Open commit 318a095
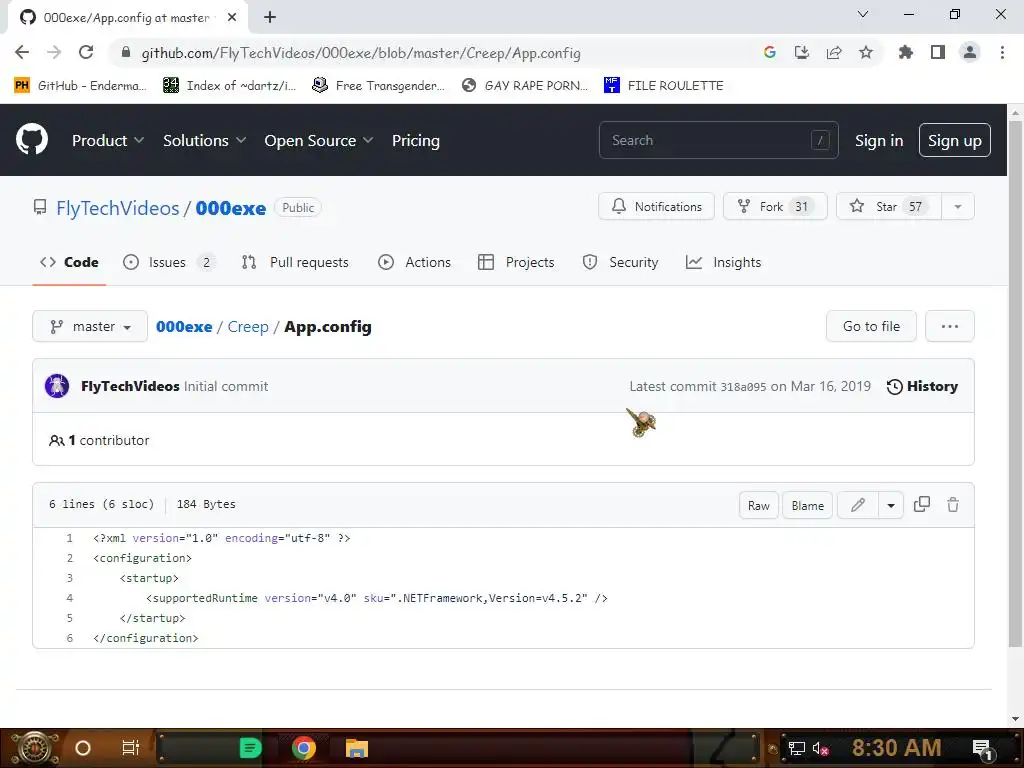This screenshot has width=1024, height=768. 743,387
